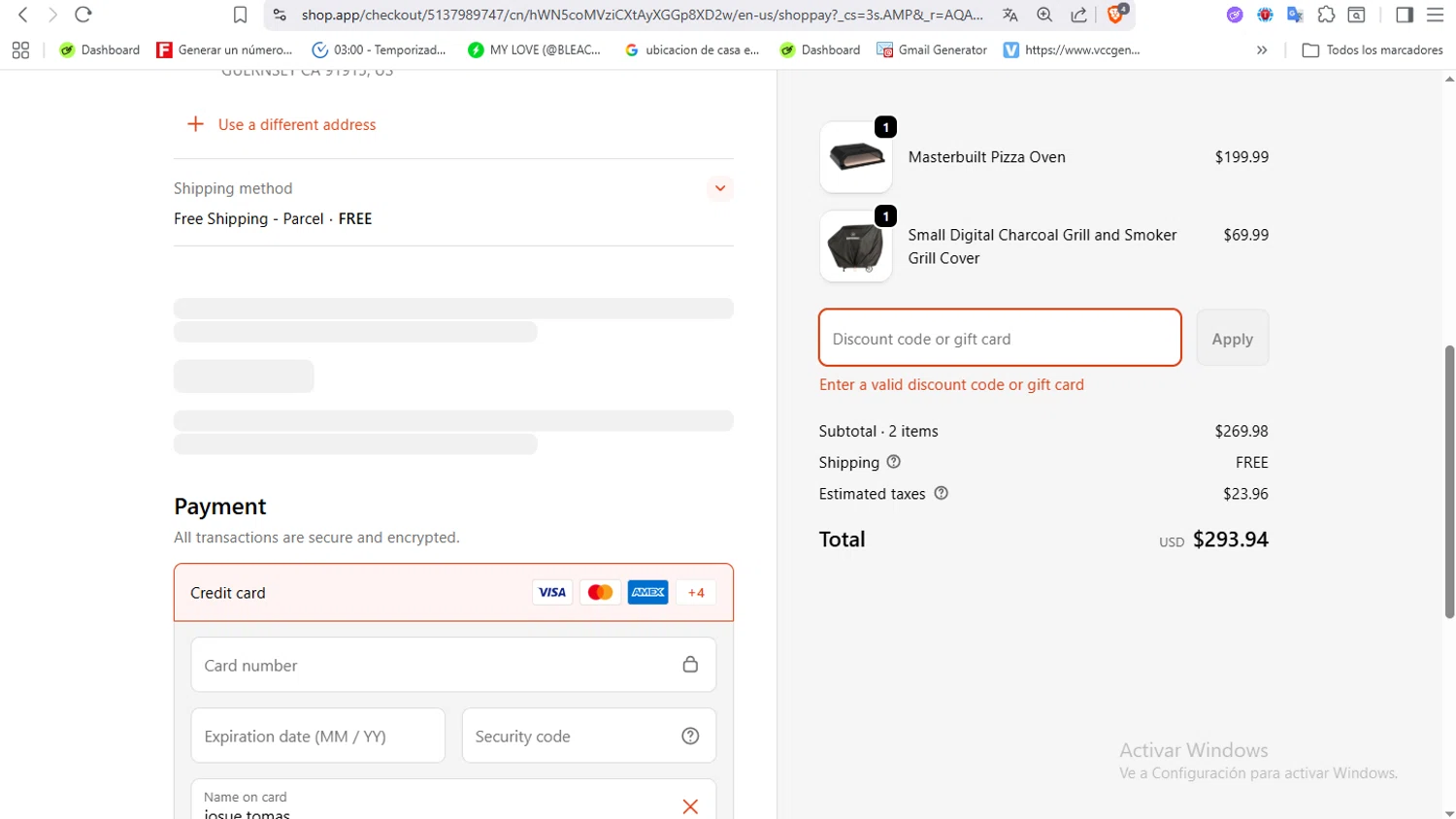Clear the Name on card field
This screenshot has height=819, width=1456.
[x=690, y=806]
